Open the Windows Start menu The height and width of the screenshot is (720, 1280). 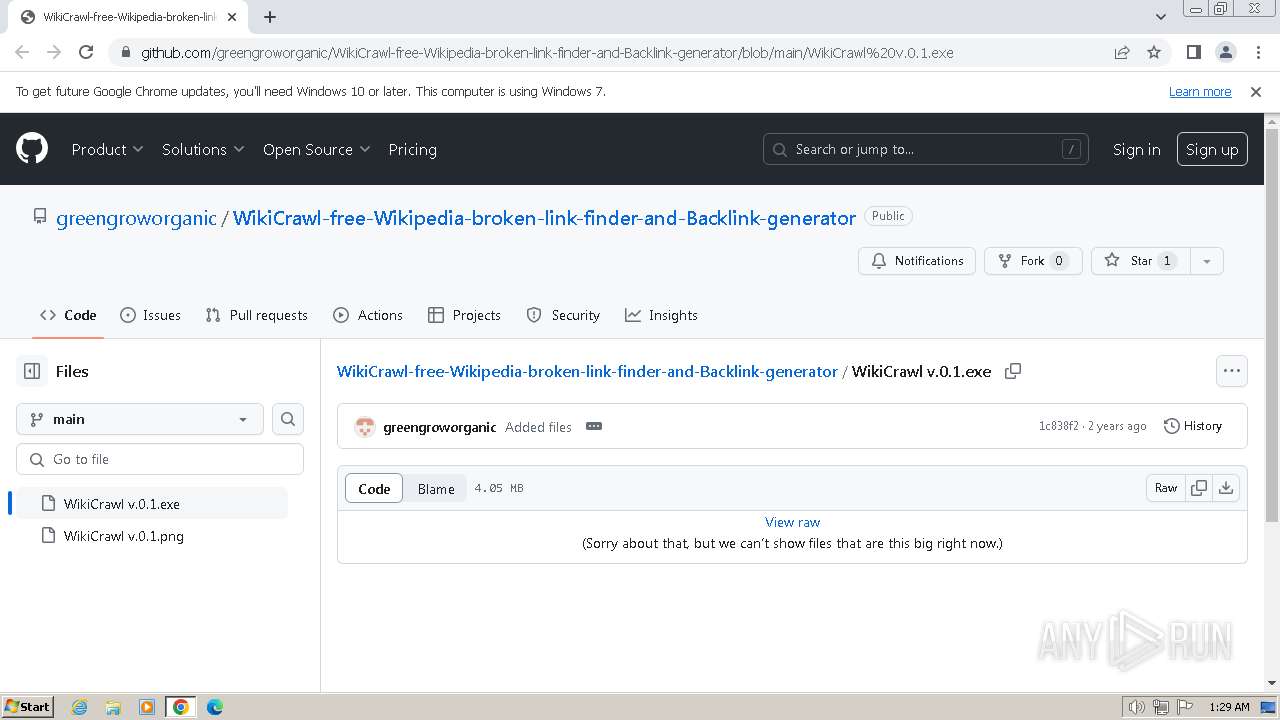coord(28,707)
